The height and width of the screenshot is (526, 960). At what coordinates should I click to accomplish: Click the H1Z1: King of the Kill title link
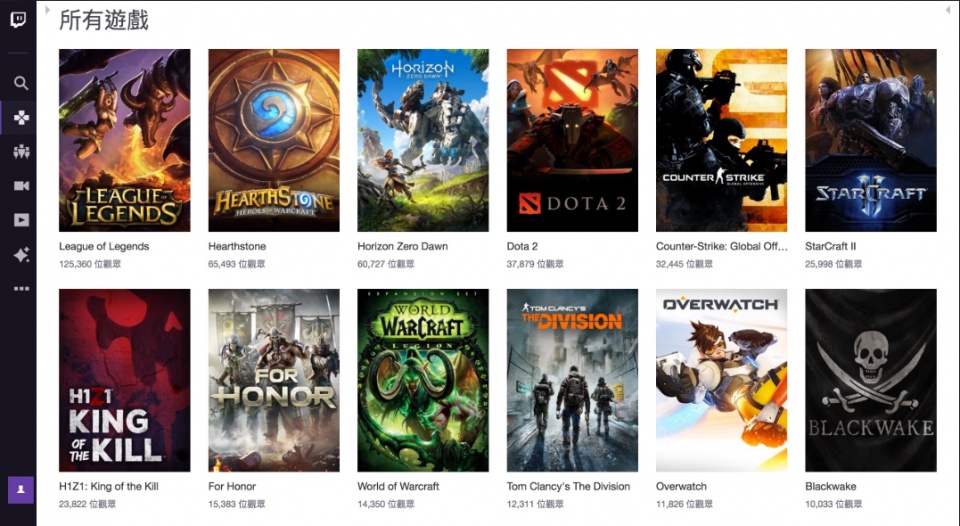pyautogui.click(x=108, y=486)
